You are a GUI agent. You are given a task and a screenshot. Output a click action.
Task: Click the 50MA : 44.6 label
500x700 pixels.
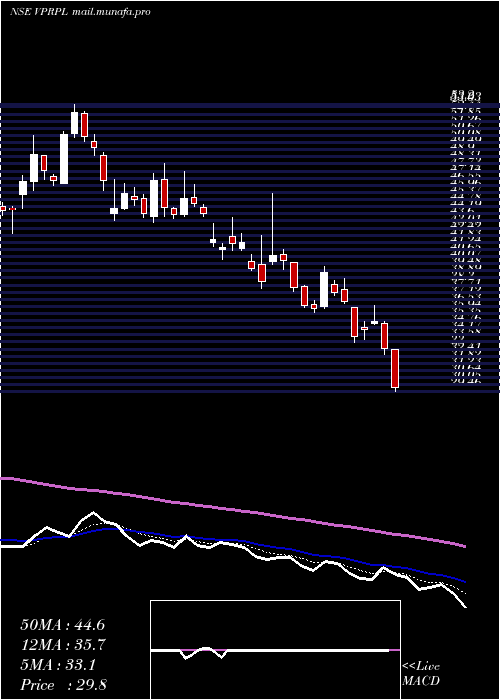pos(62,625)
